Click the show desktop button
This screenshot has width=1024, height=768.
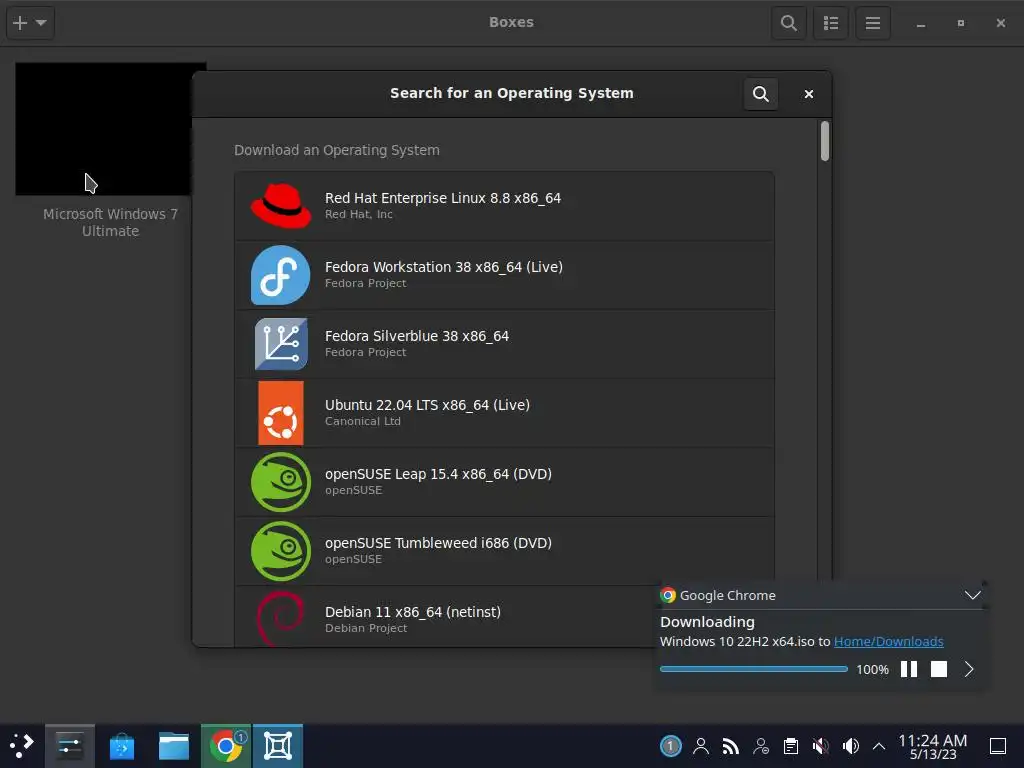(x=998, y=746)
